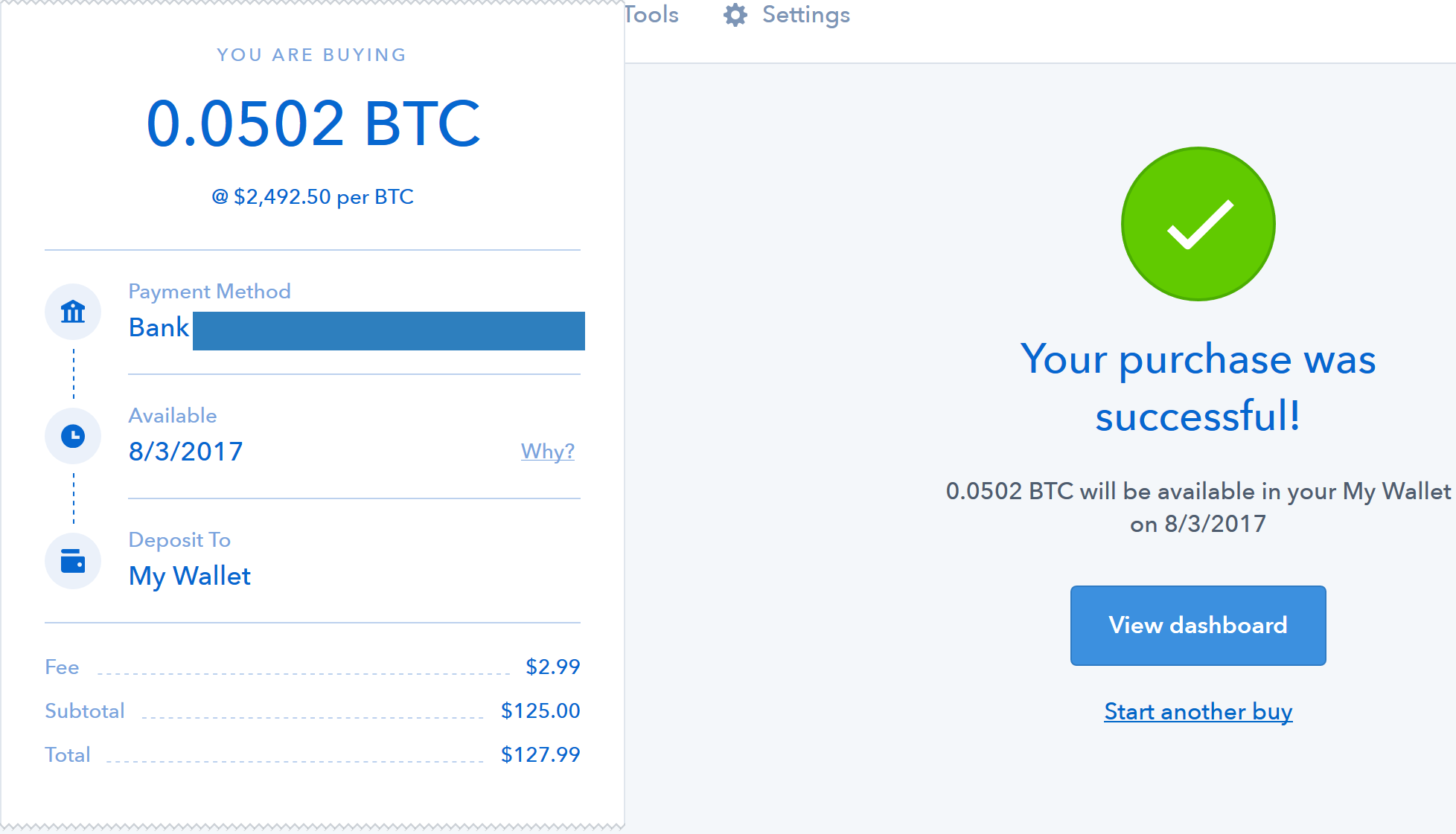Click the YOU ARE BUYING header

pyautogui.click(x=312, y=54)
